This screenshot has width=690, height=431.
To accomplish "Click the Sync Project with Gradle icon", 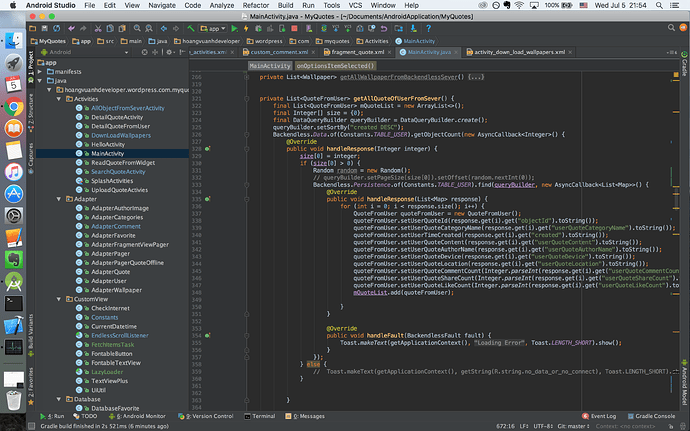I will coord(324,28).
